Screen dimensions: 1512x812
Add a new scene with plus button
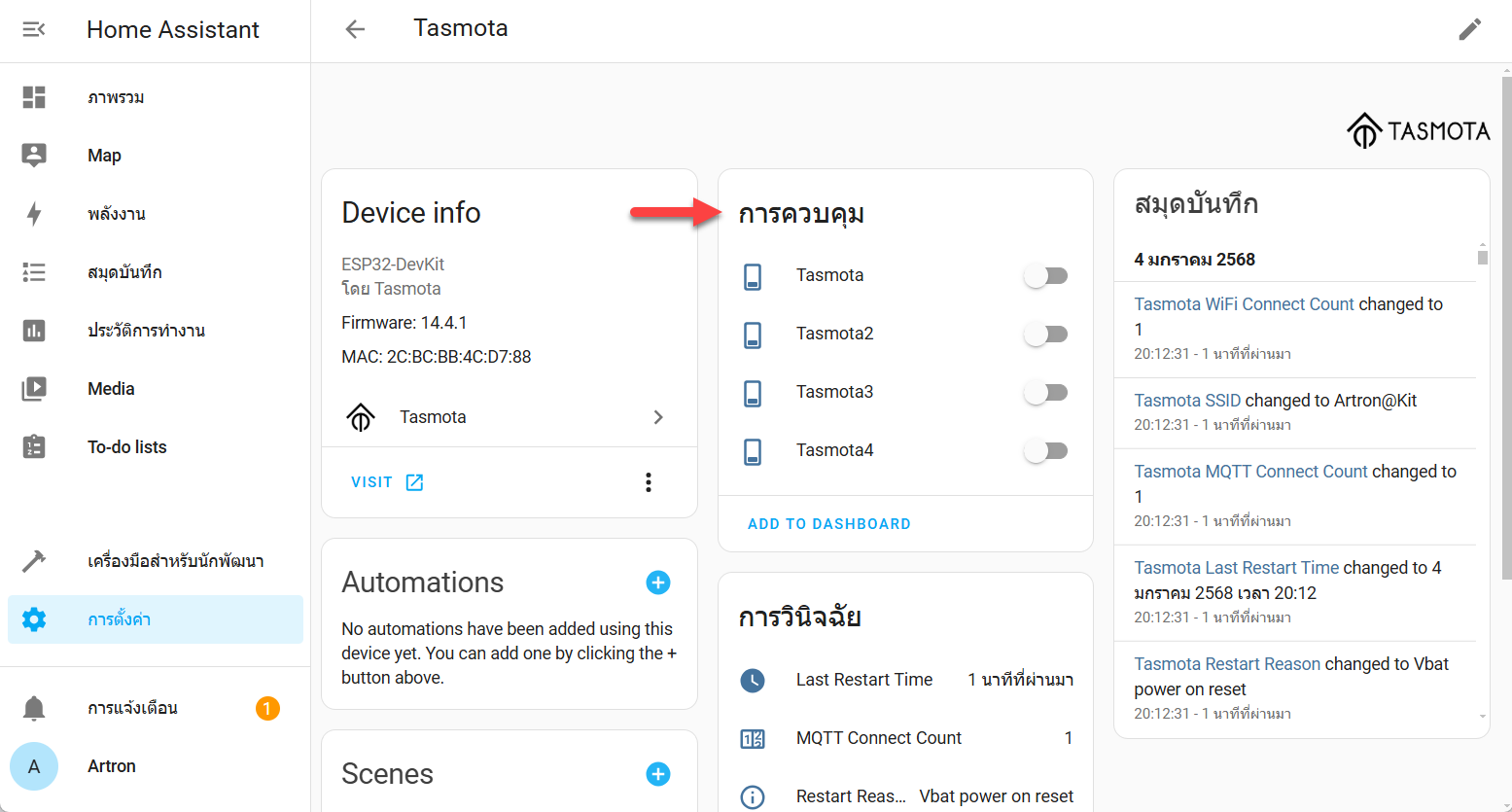[658, 774]
